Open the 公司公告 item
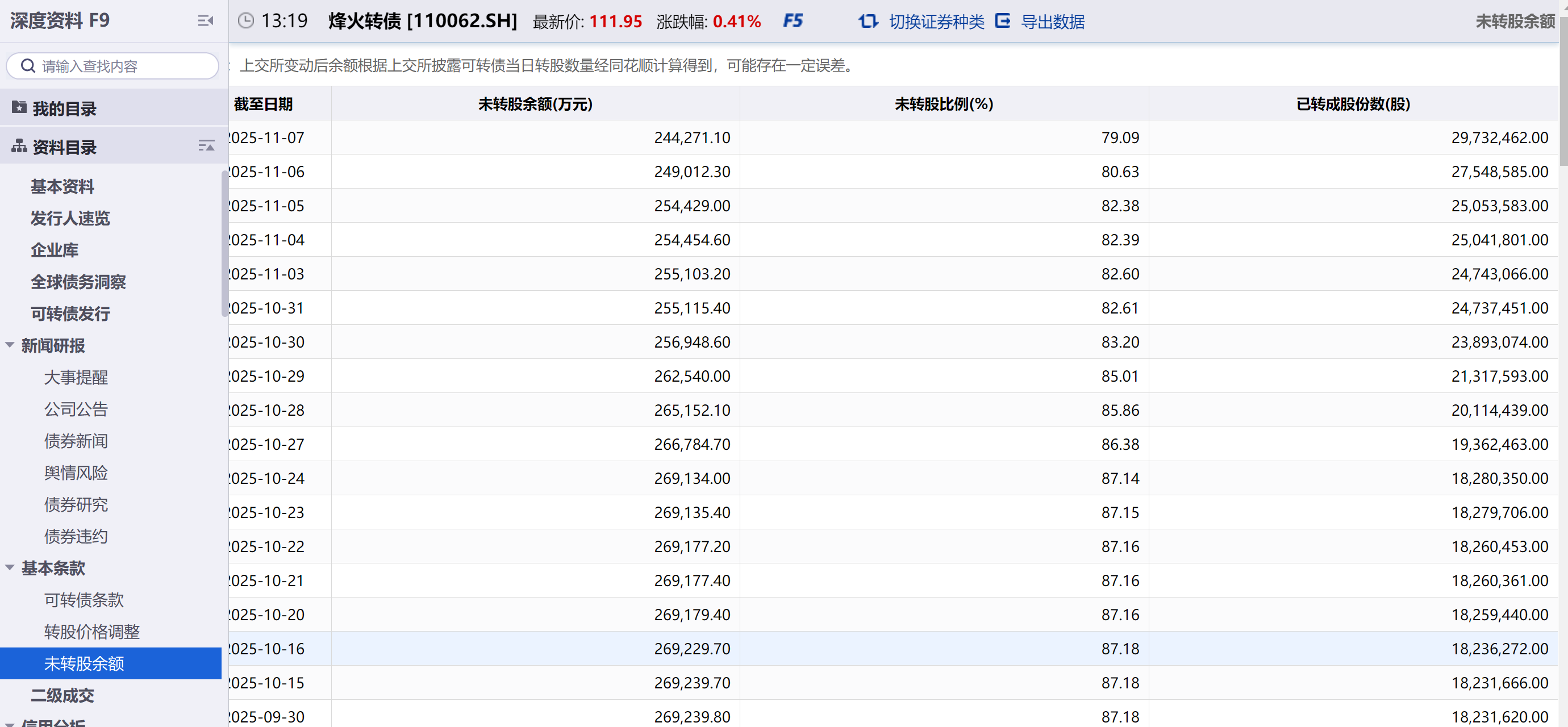 tap(76, 409)
